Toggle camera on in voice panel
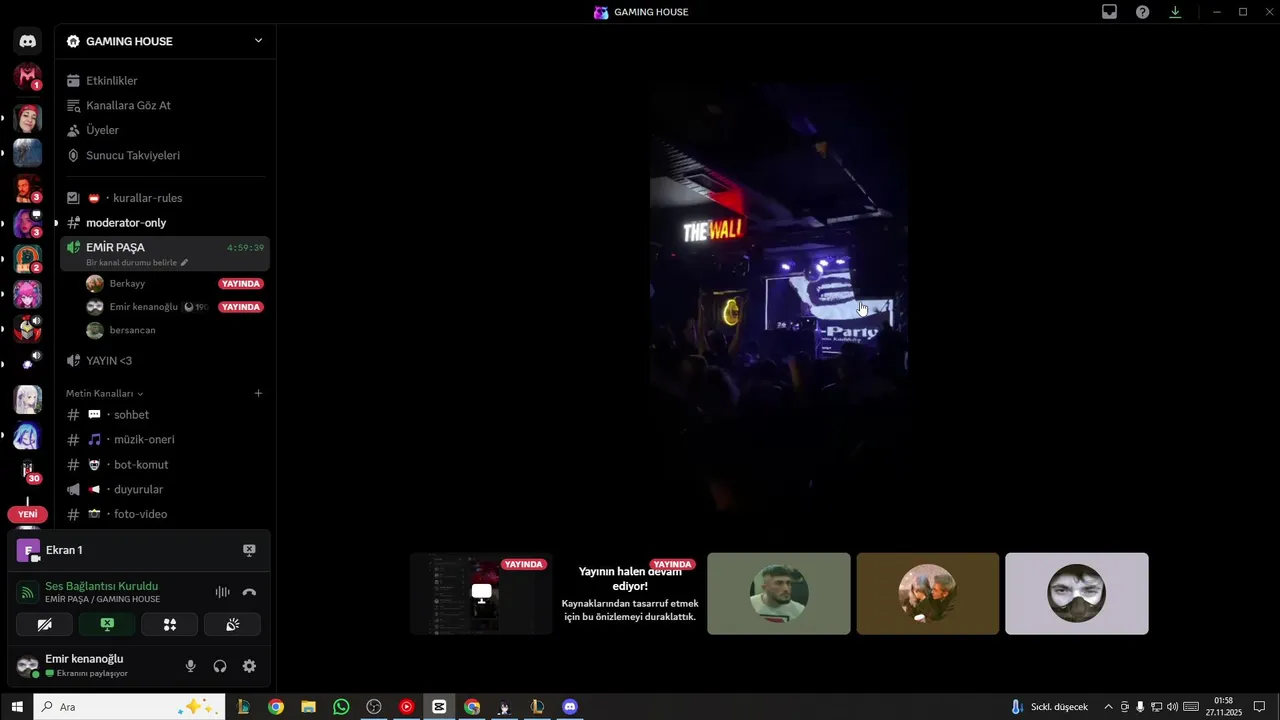The image size is (1280, 720). click(44, 624)
